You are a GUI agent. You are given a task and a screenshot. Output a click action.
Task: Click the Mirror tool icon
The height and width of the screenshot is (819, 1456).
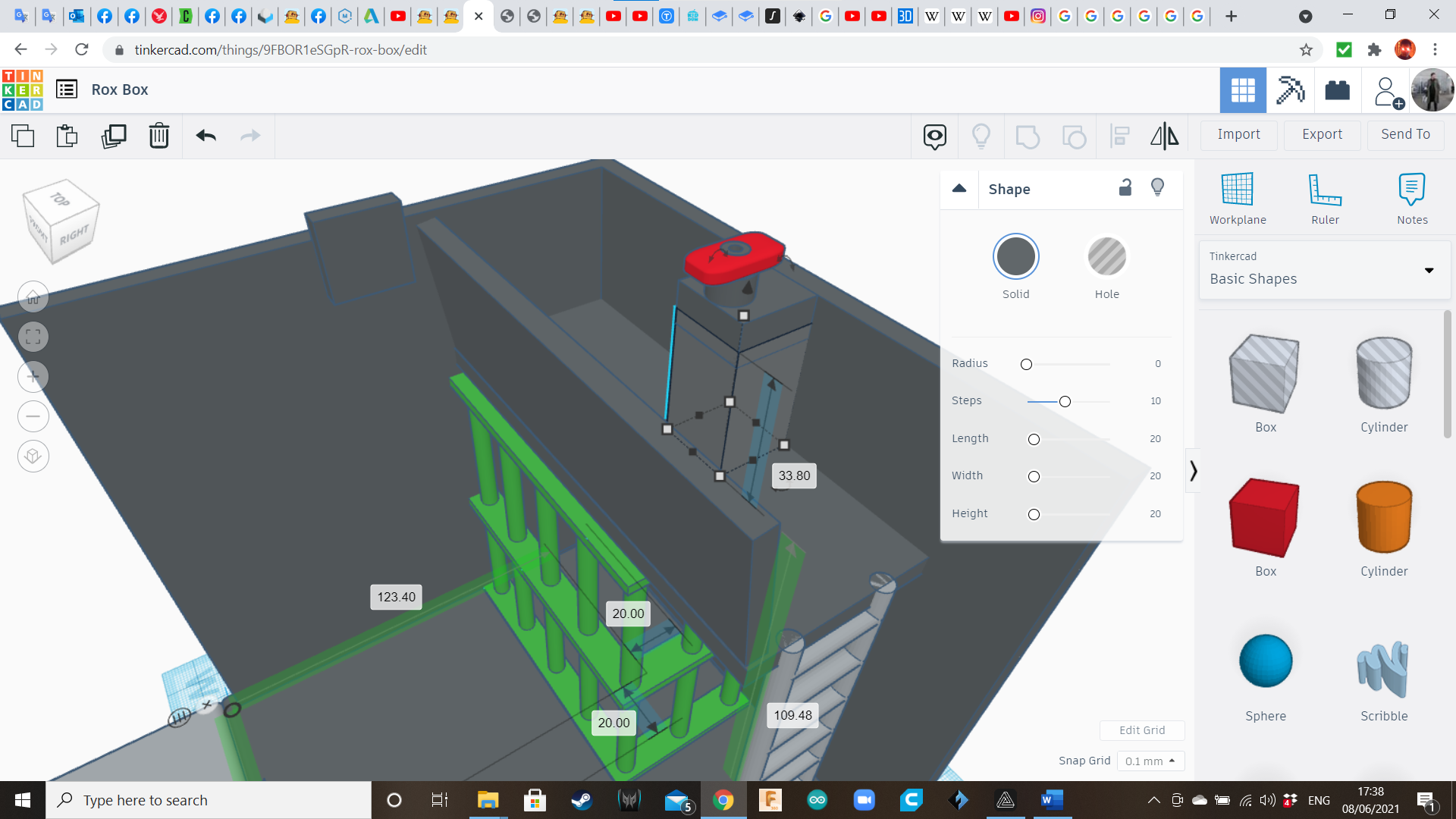[1164, 136]
